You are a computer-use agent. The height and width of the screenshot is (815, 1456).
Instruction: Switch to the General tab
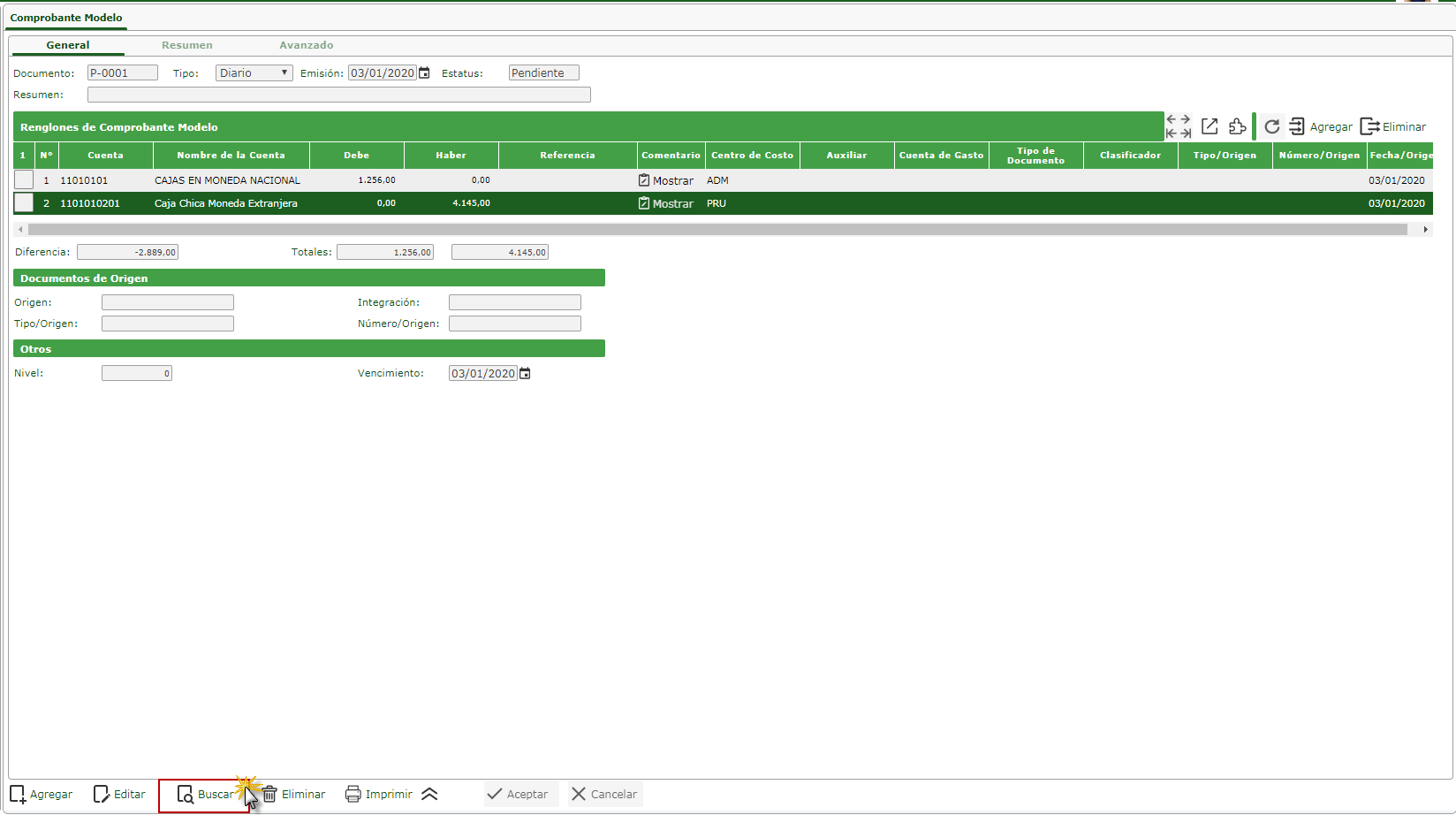point(68,45)
